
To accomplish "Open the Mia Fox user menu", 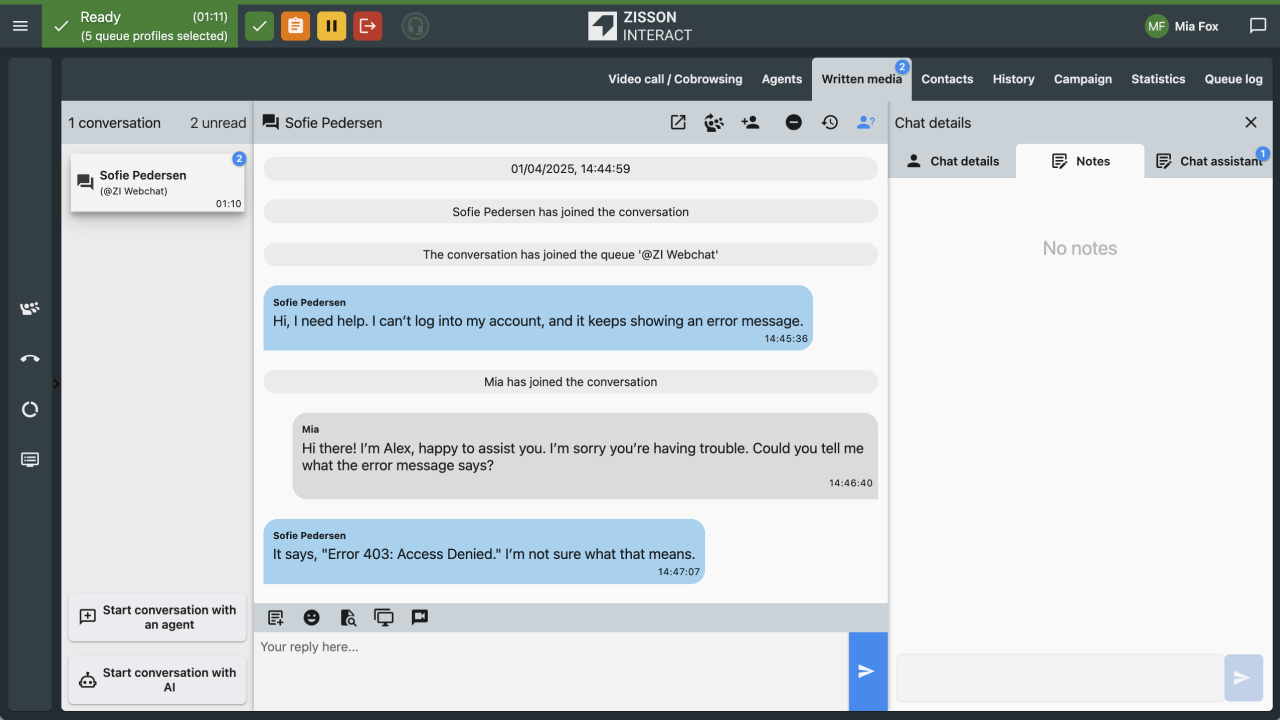I will pyautogui.click(x=1183, y=26).
